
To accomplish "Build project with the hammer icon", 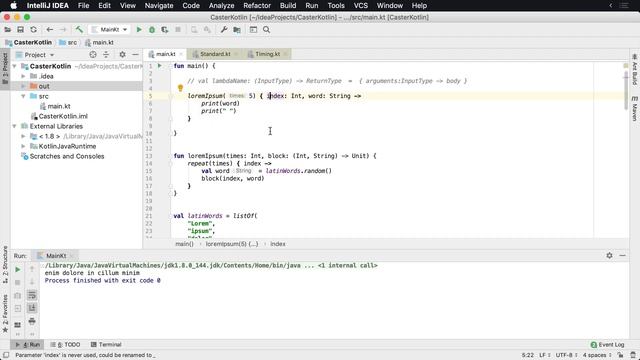I will click(79, 30).
